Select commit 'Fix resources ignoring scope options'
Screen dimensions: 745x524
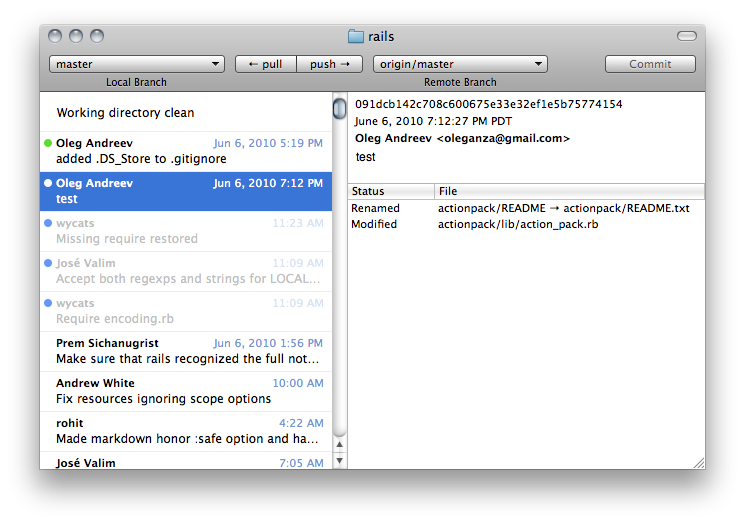[186, 391]
